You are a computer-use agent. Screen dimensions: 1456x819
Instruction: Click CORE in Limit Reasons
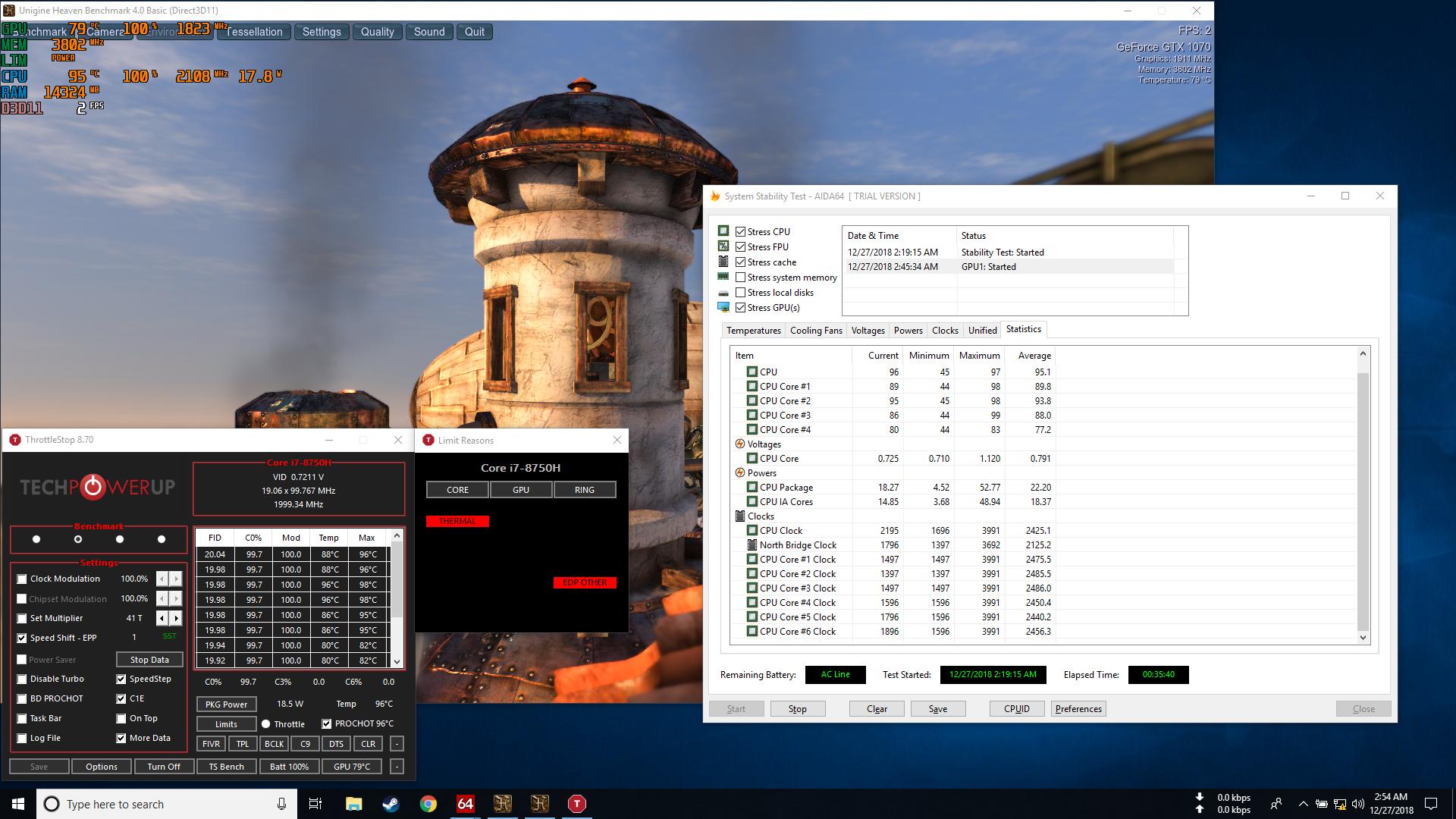coord(457,490)
